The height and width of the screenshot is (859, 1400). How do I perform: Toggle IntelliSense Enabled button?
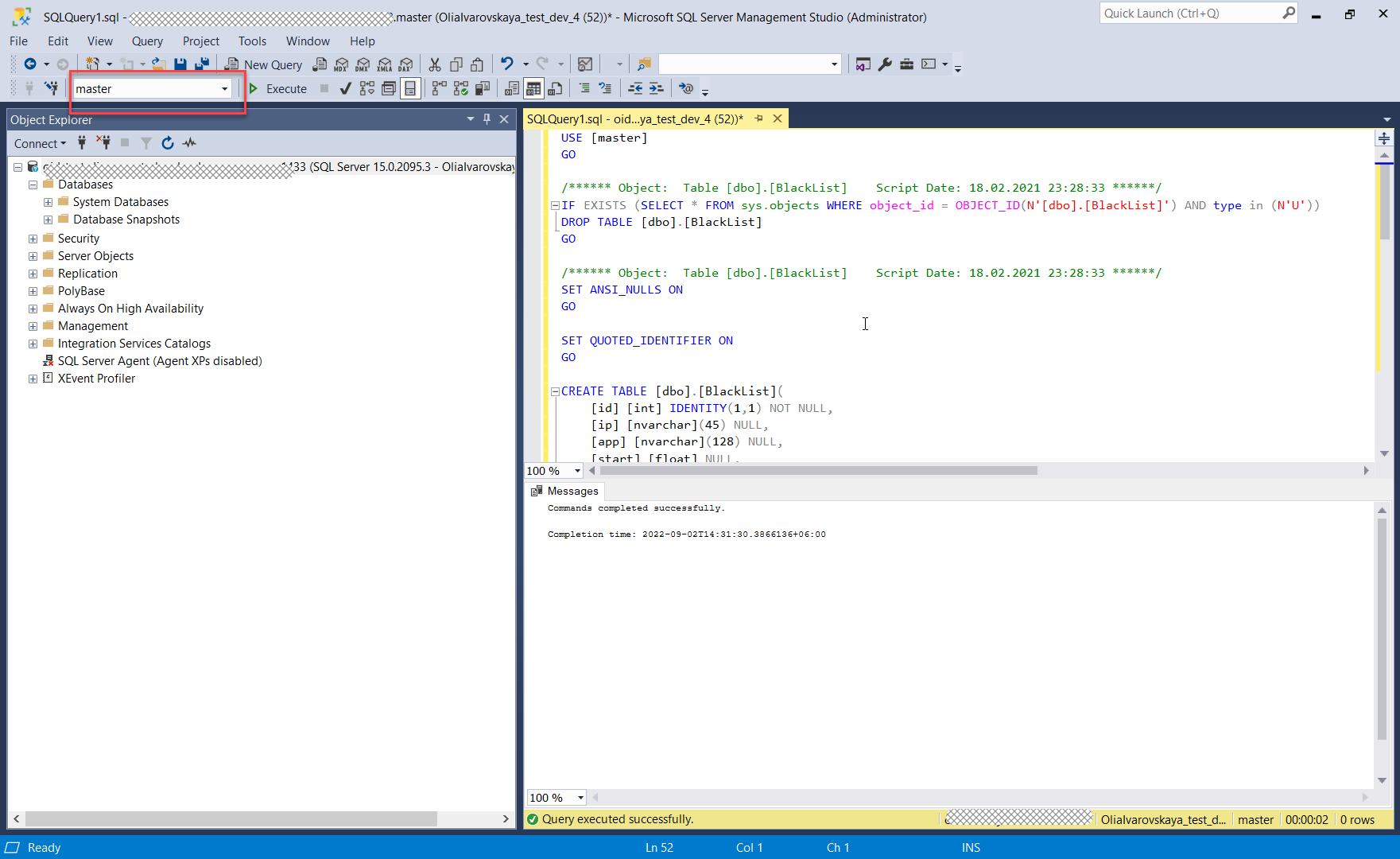(409, 88)
